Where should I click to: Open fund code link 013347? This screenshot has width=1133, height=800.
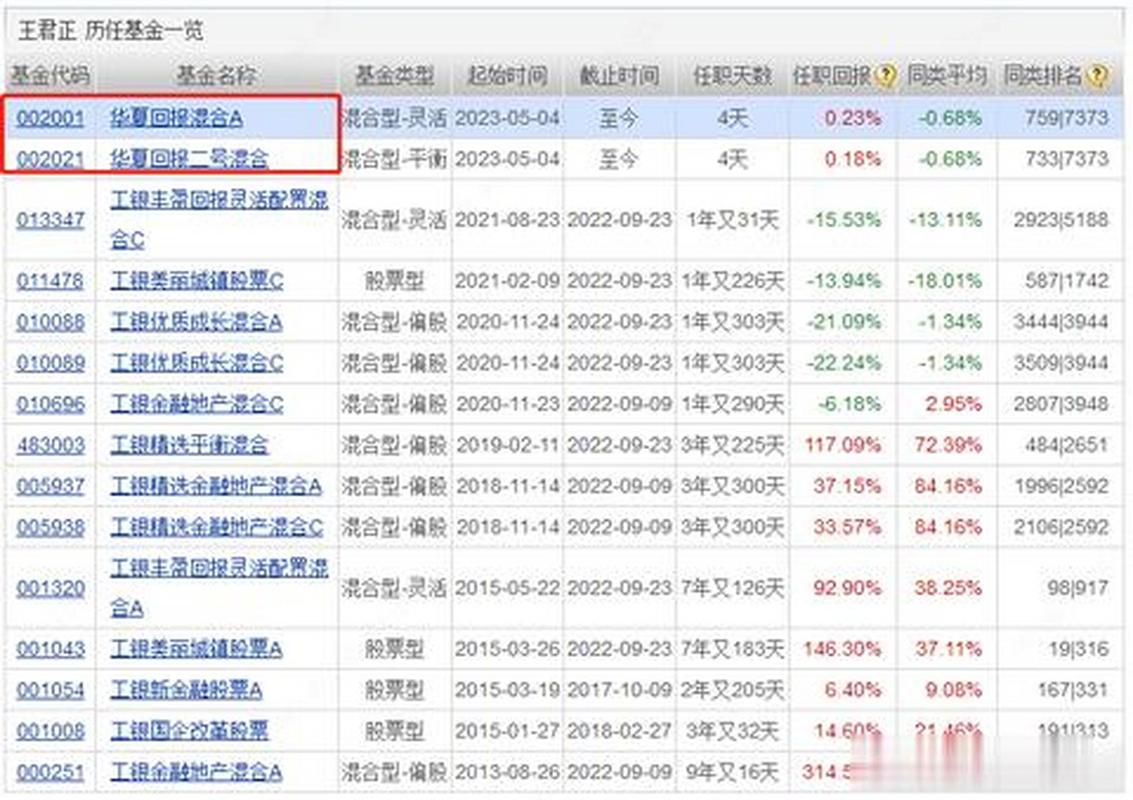[x=51, y=220]
